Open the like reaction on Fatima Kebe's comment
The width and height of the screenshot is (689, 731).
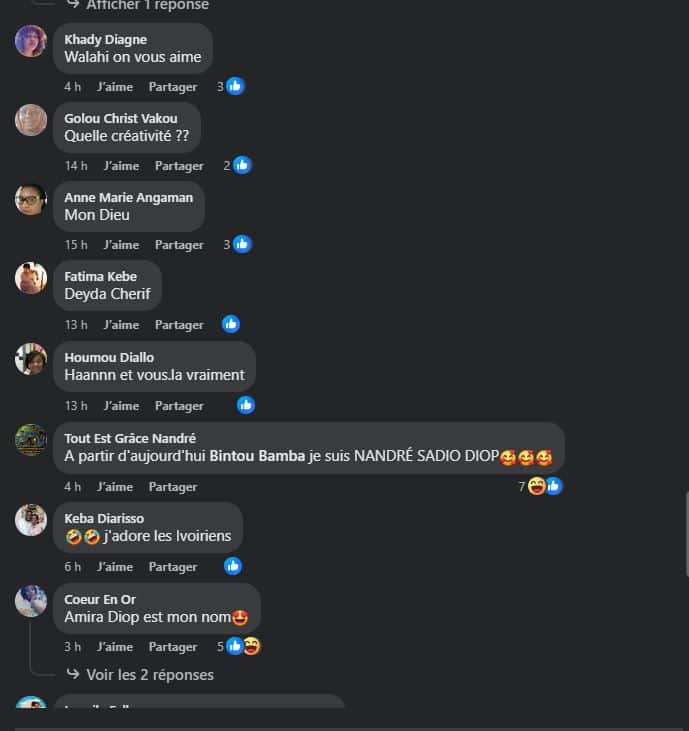click(x=231, y=324)
